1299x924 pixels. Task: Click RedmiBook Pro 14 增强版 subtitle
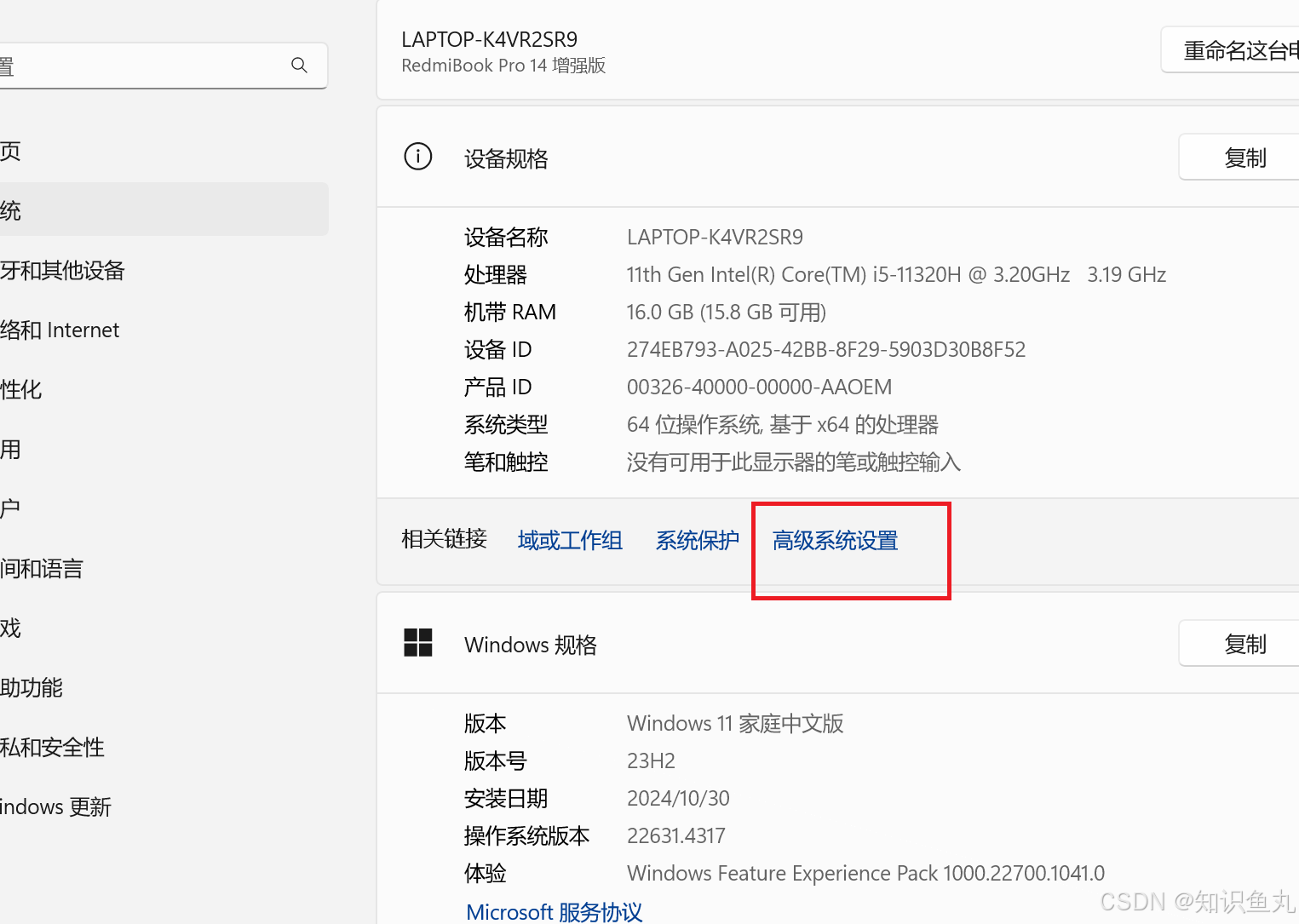pyautogui.click(x=503, y=66)
